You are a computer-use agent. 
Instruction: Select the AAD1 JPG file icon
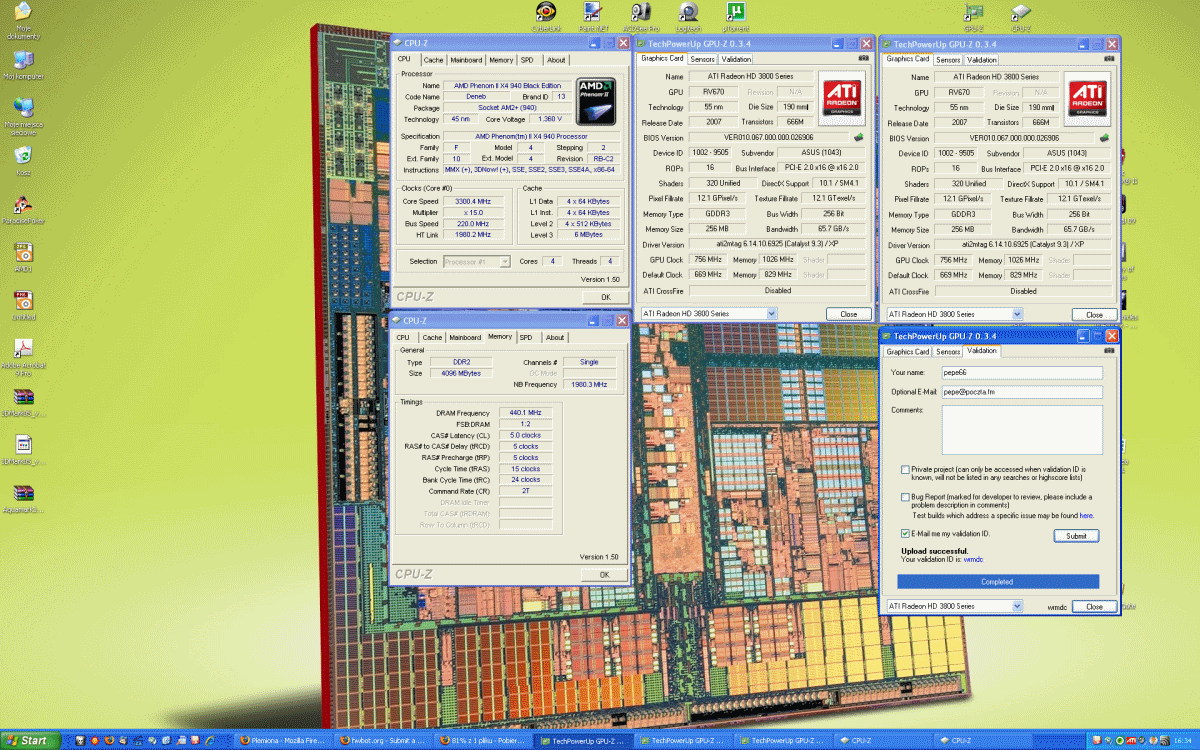click(23, 258)
